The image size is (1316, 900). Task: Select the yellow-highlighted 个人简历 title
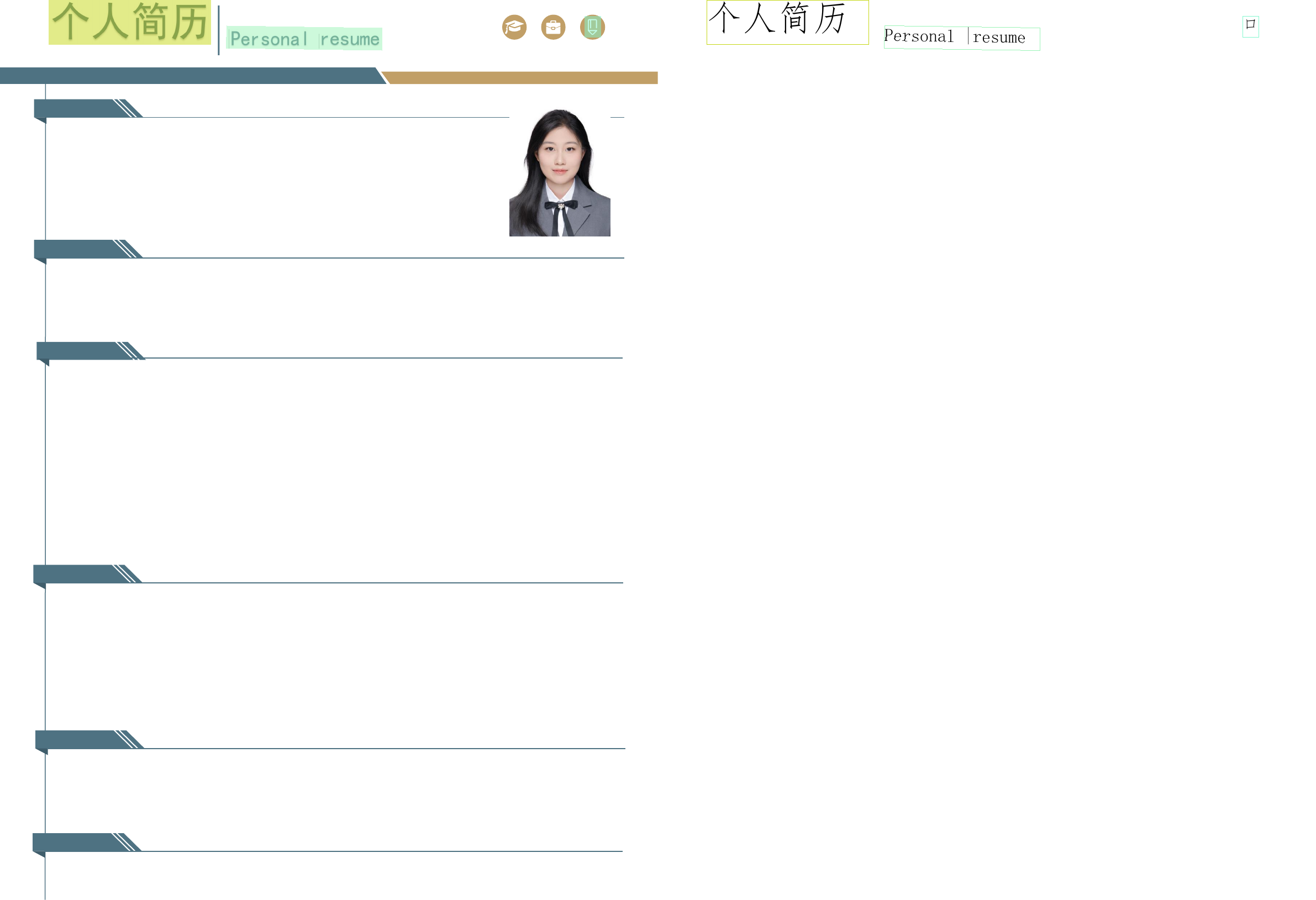(130, 23)
